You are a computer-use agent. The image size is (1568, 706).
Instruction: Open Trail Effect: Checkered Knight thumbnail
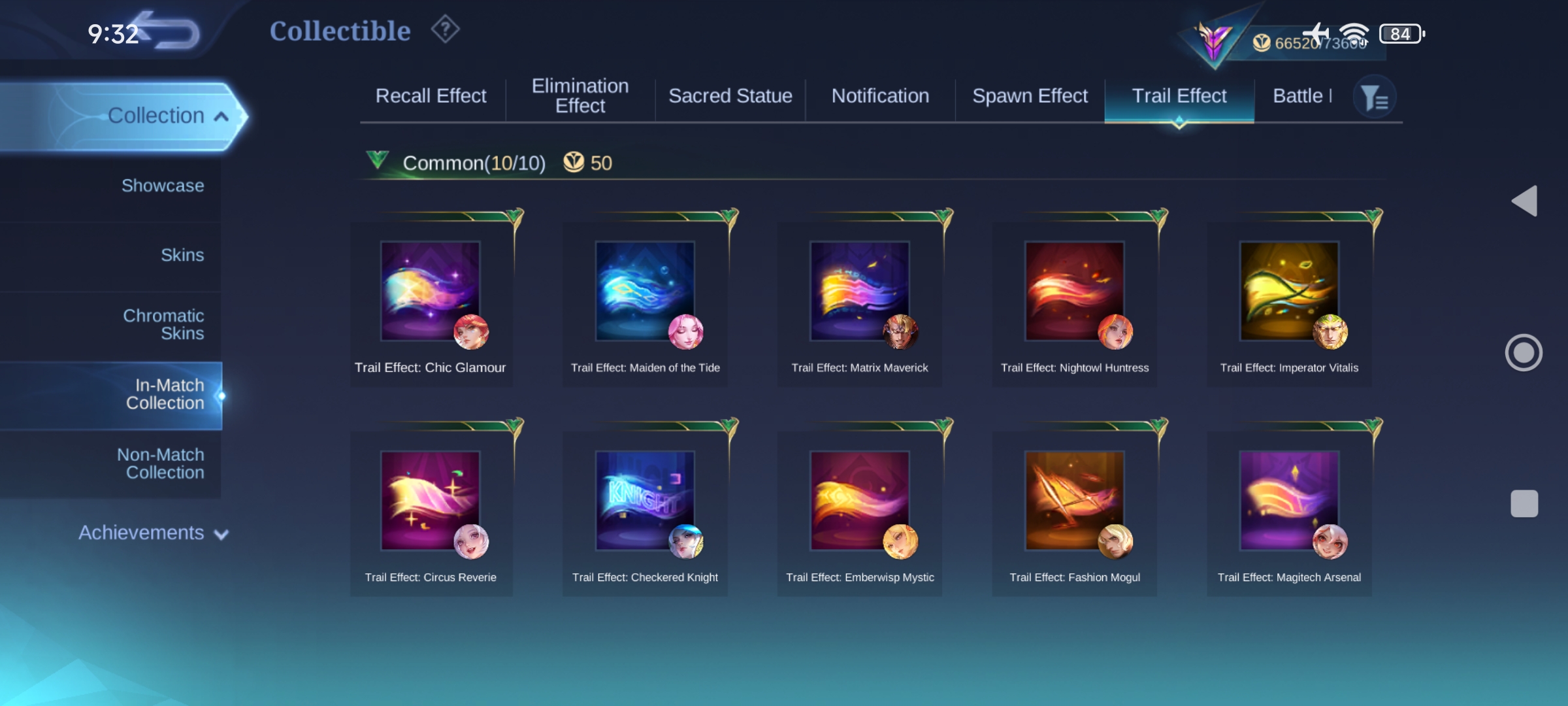(x=645, y=501)
